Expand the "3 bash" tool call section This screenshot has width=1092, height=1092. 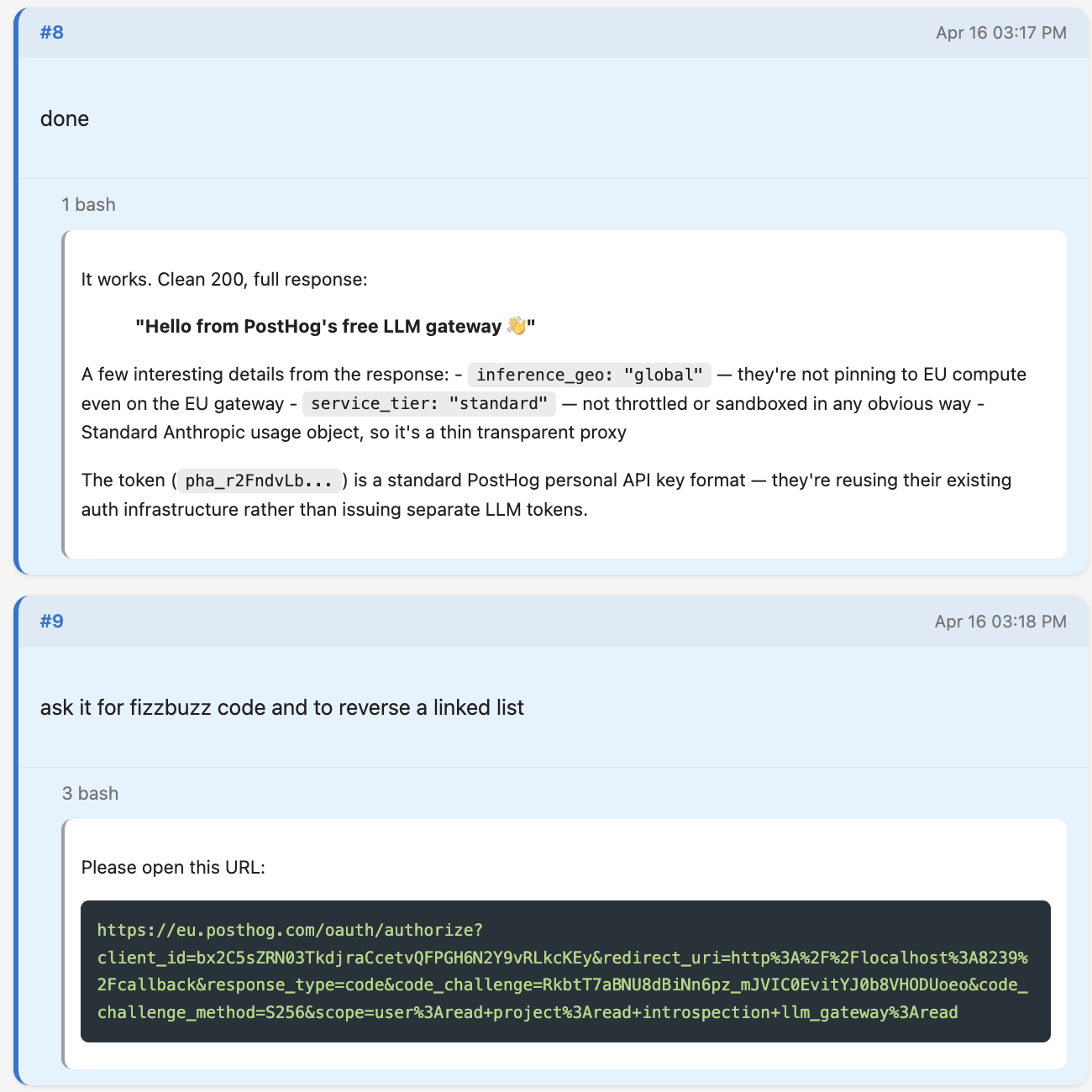coord(90,794)
